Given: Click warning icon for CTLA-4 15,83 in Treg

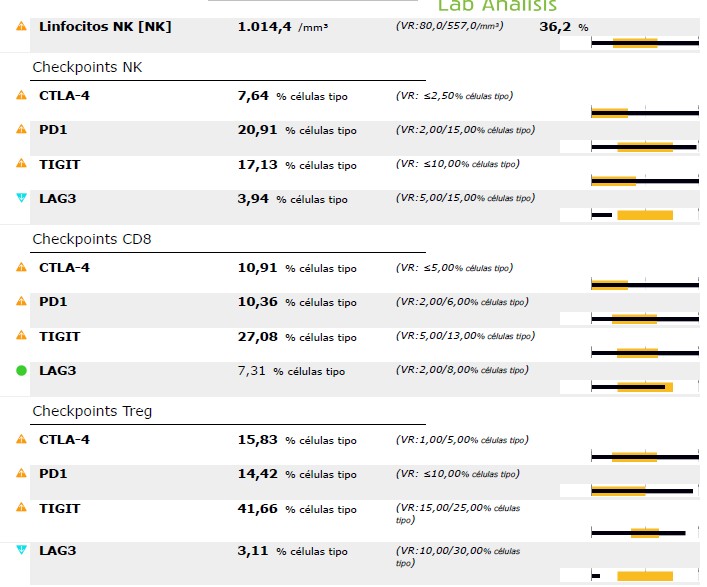Looking at the screenshot, I should coord(21,440).
